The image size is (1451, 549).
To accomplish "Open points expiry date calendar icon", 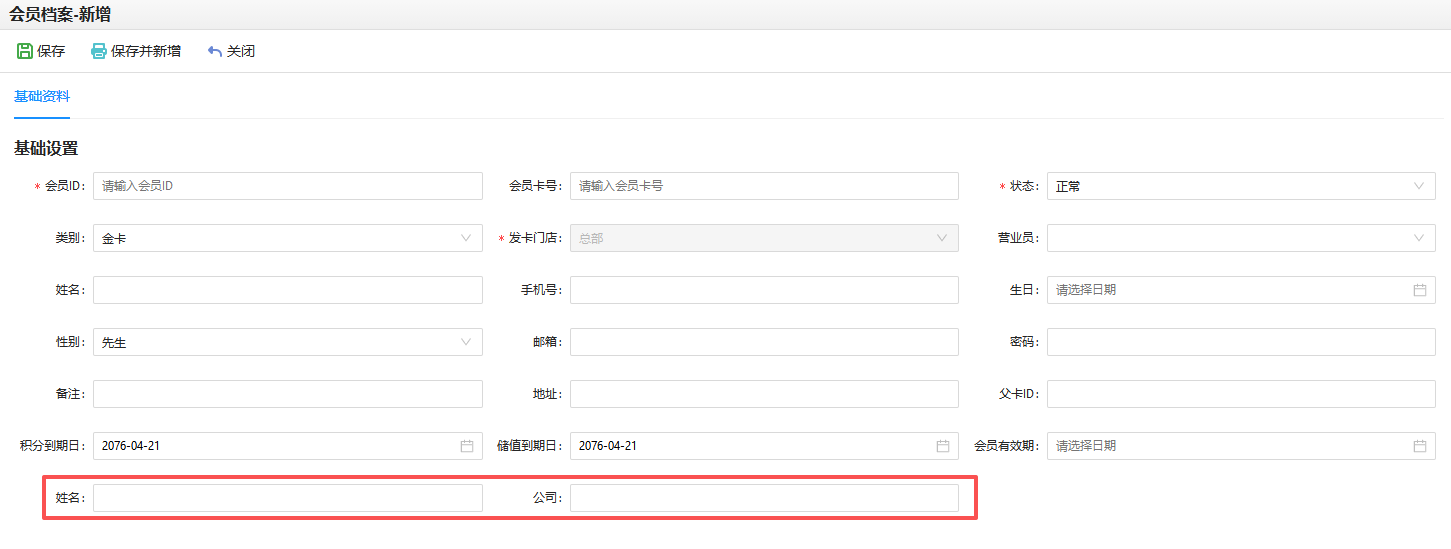I will 466,446.
